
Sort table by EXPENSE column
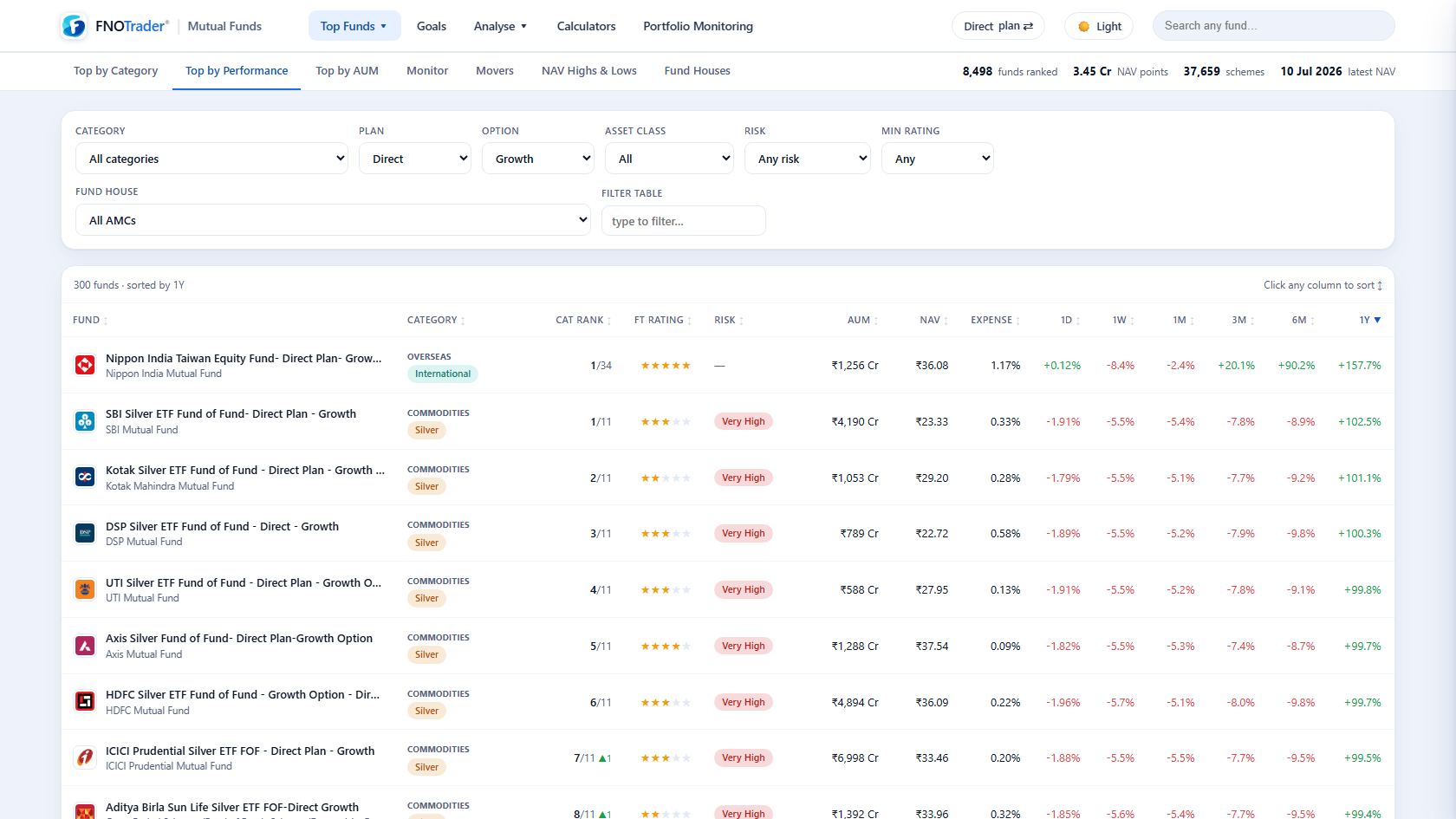995,320
